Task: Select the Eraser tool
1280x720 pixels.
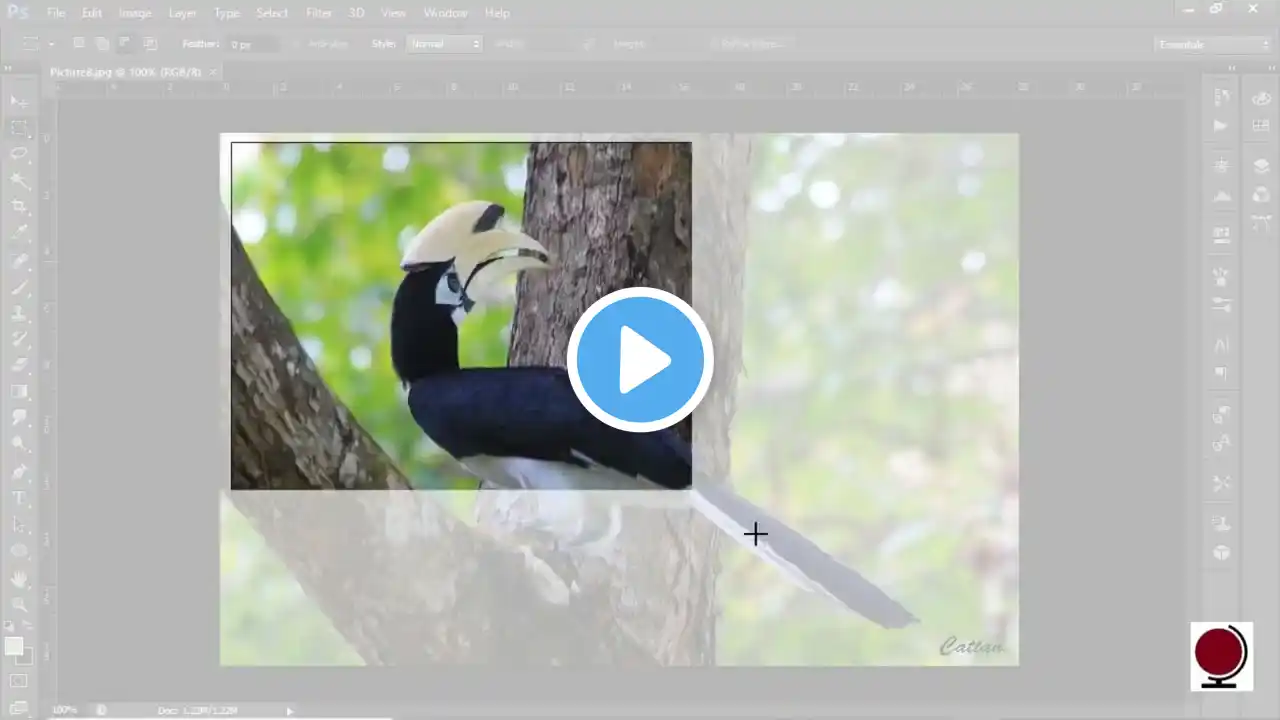Action: (x=19, y=365)
